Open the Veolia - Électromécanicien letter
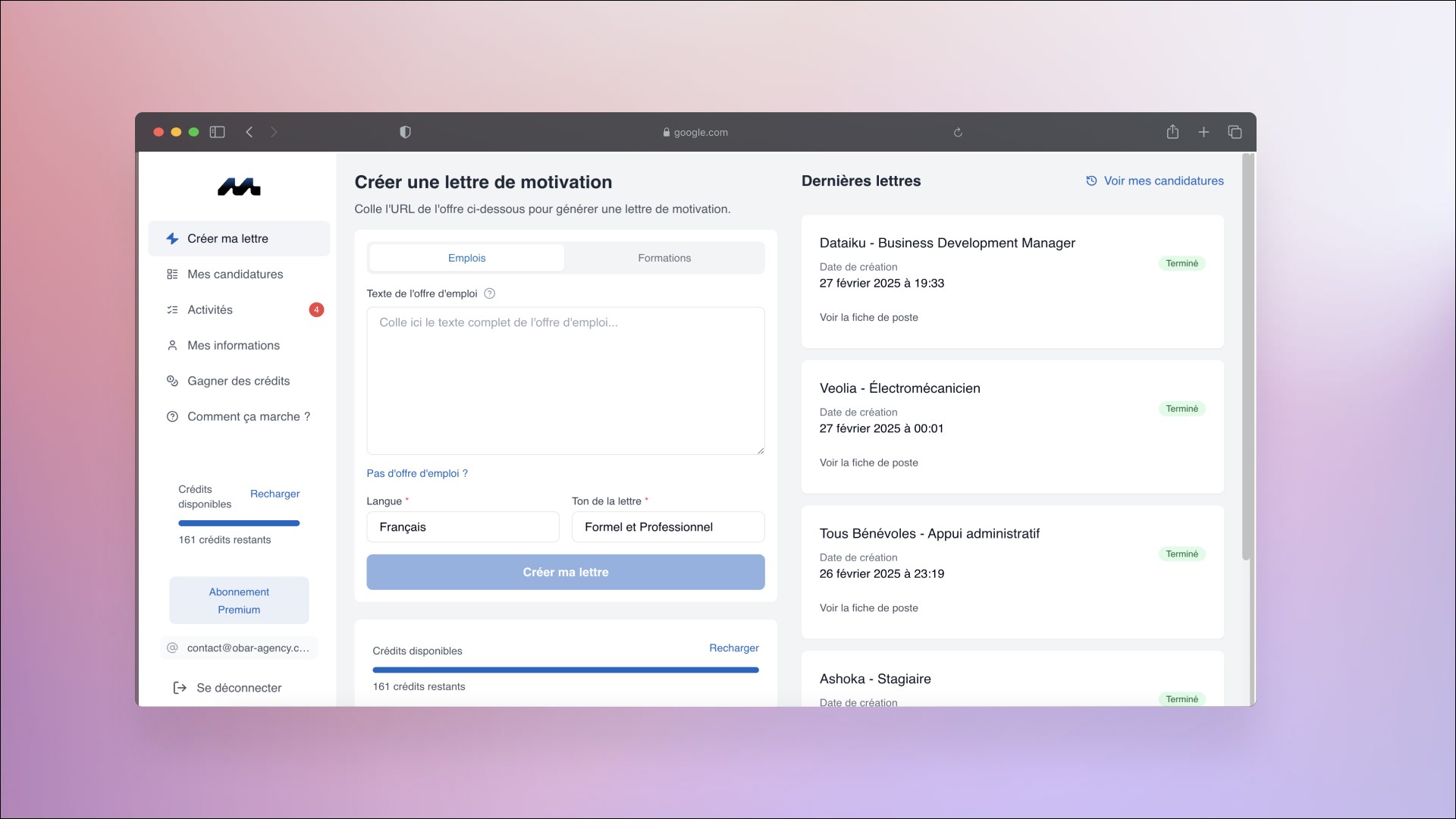Screen dimensions: 1456x819 899,388
